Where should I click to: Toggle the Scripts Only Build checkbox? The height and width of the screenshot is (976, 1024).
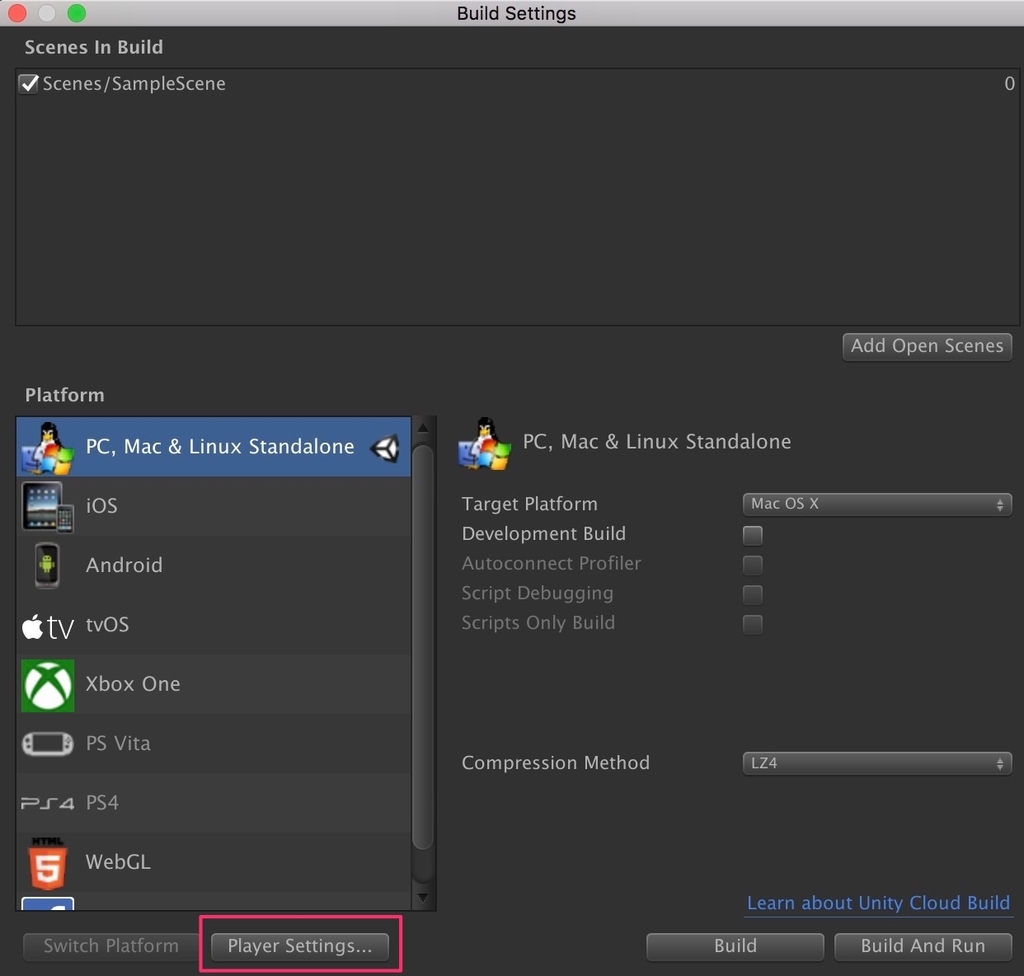pyautogui.click(x=752, y=624)
